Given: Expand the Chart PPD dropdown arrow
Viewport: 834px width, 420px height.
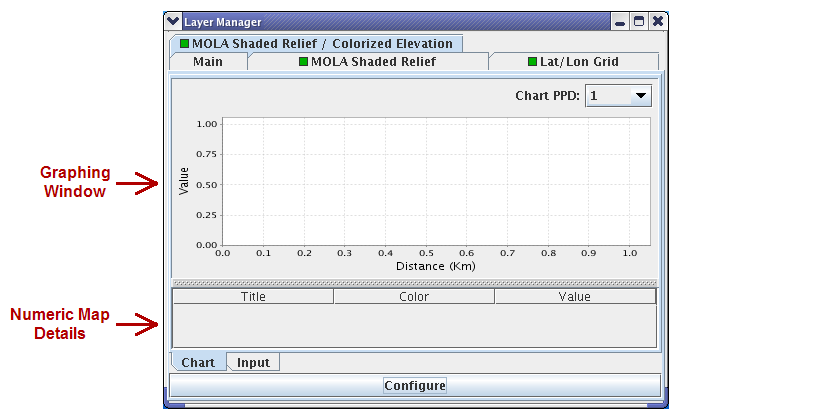Looking at the screenshot, I should point(640,96).
